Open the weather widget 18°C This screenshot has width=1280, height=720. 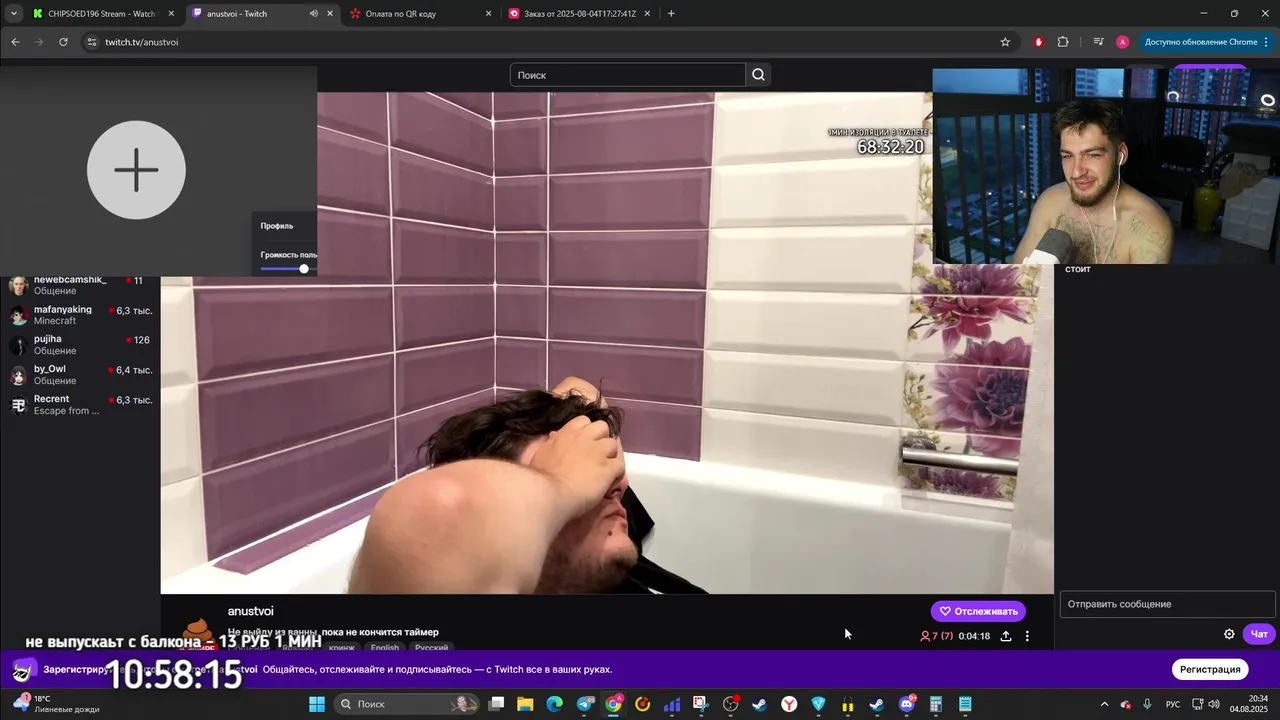[55, 704]
